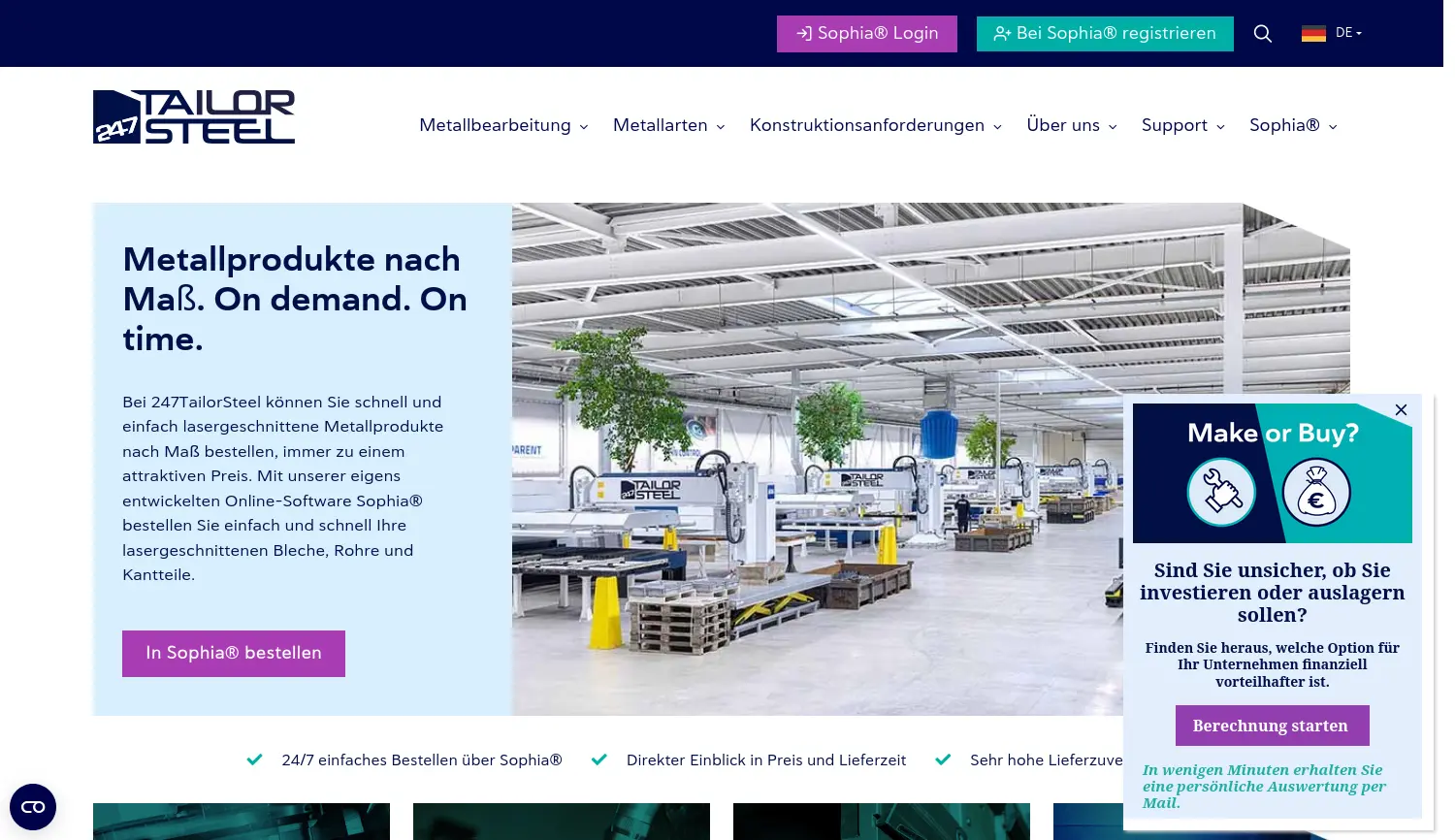Dismiss the Make or Buy popup
1455x840 pixels.
[1401, 409]
